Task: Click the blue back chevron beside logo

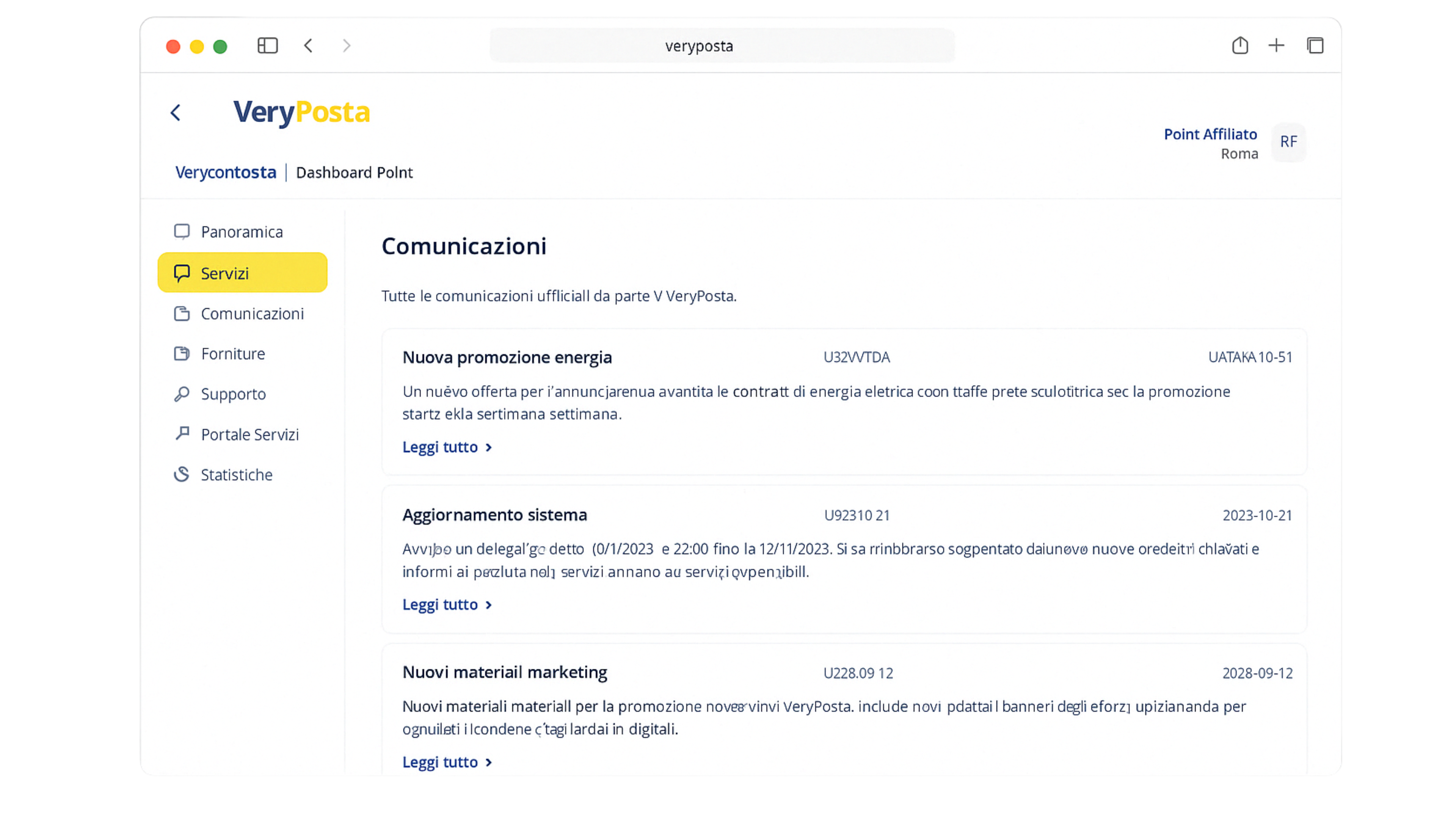Action: coord(176,113)
